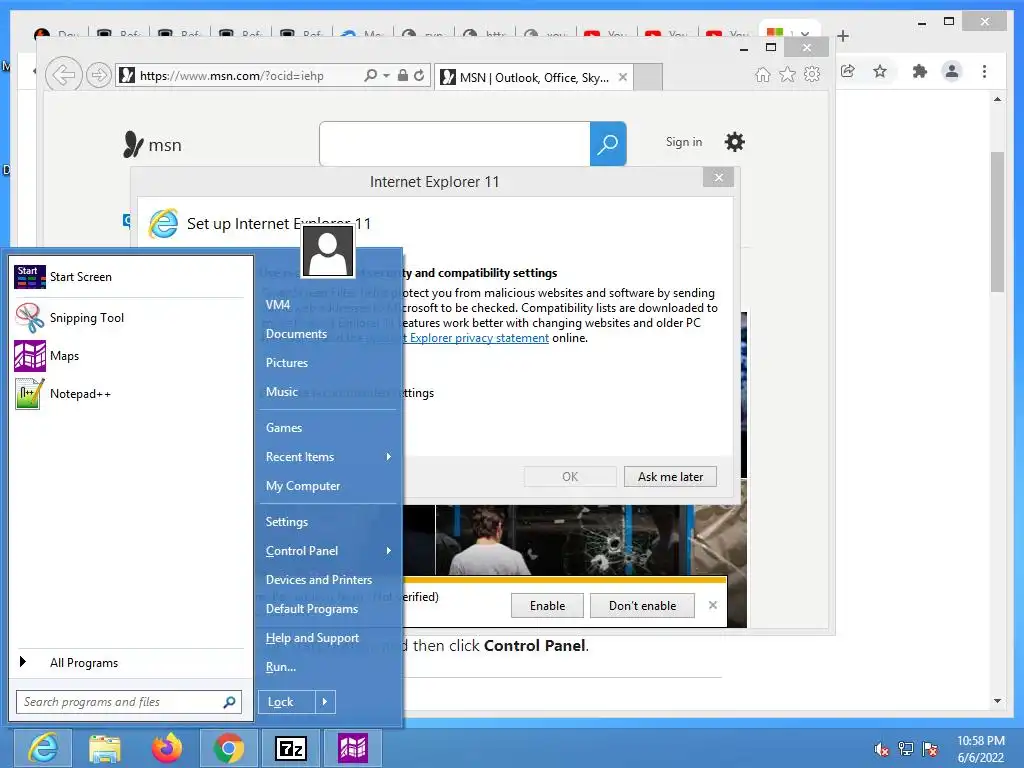Open IE address bar search dropdown arrow
Screen dimensions: 1024x768
pos(386,76)
